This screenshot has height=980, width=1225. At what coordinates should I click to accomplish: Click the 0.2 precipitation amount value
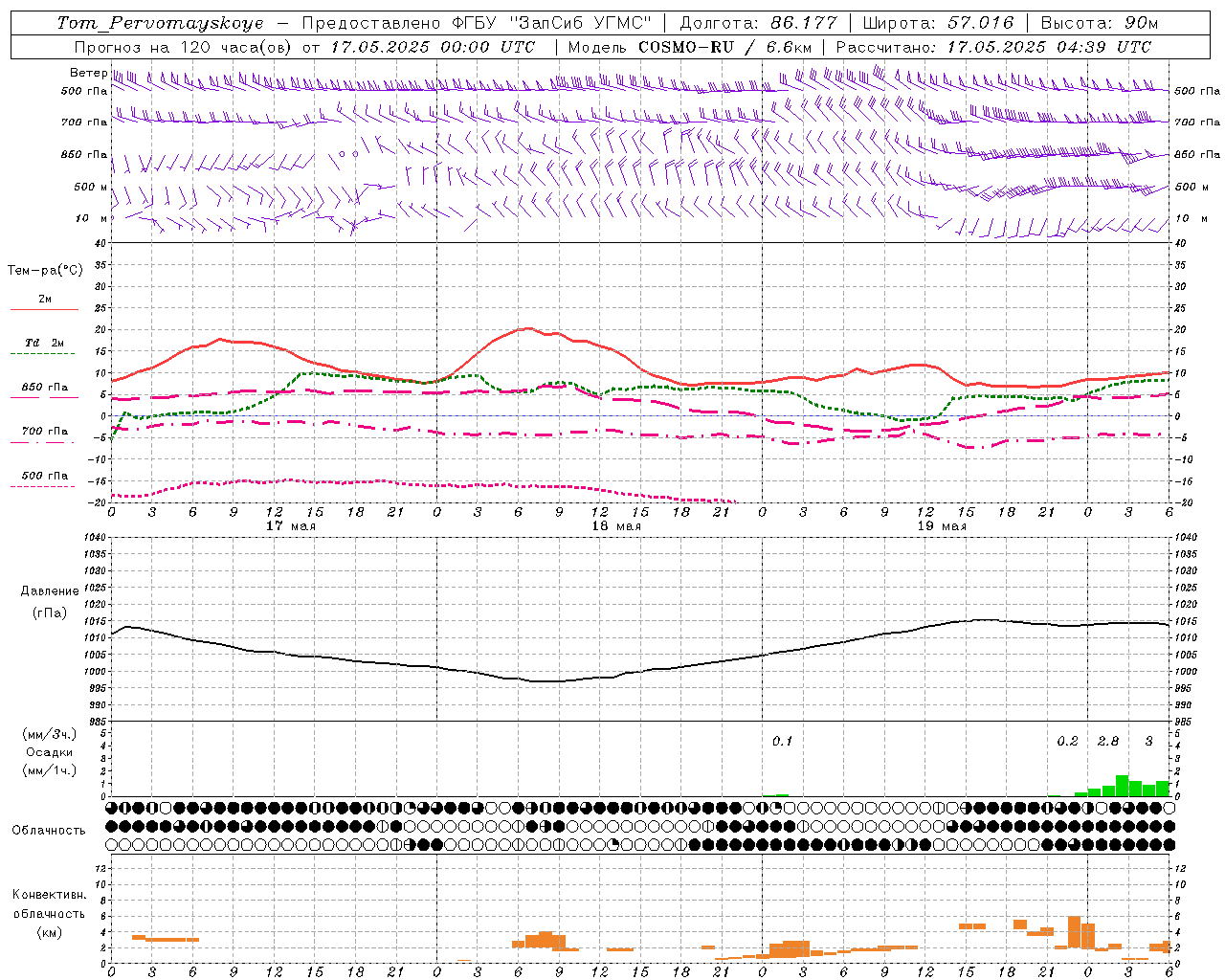[1067, 741]
